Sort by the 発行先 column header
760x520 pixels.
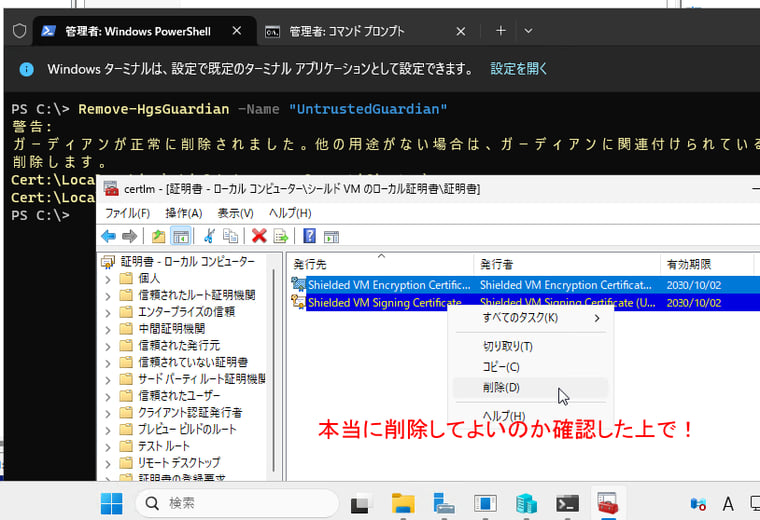tap(381, 264)
